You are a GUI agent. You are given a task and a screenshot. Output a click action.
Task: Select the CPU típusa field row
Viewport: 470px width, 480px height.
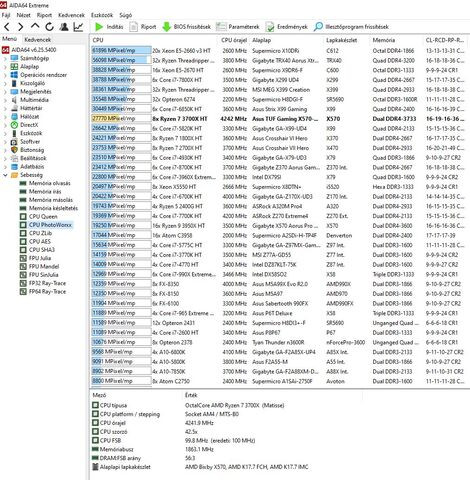click(188, 405)
